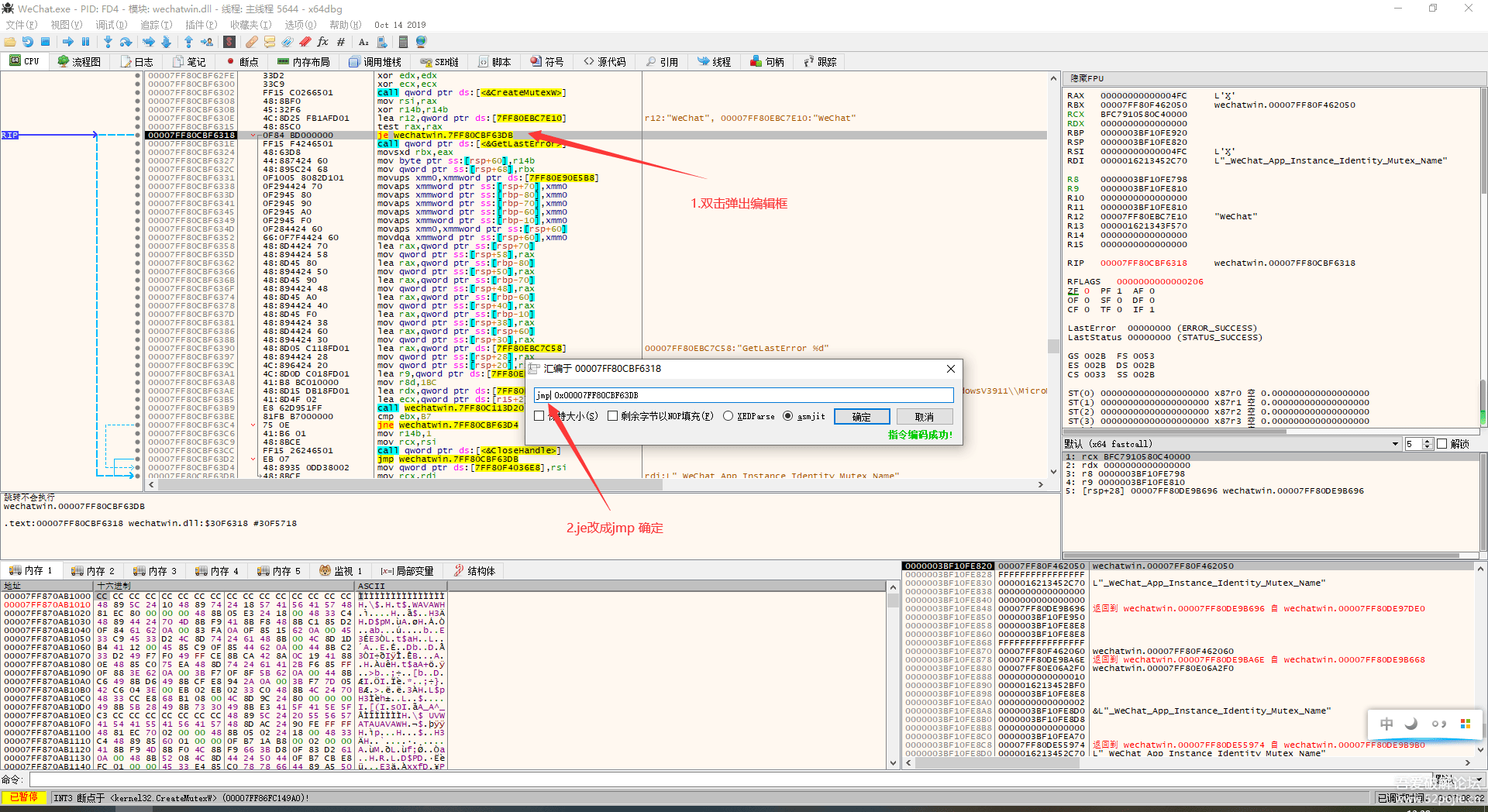1488x812 pixels.
Task: Click the assembly instruction input field
Action: click(x=744, y=395)
